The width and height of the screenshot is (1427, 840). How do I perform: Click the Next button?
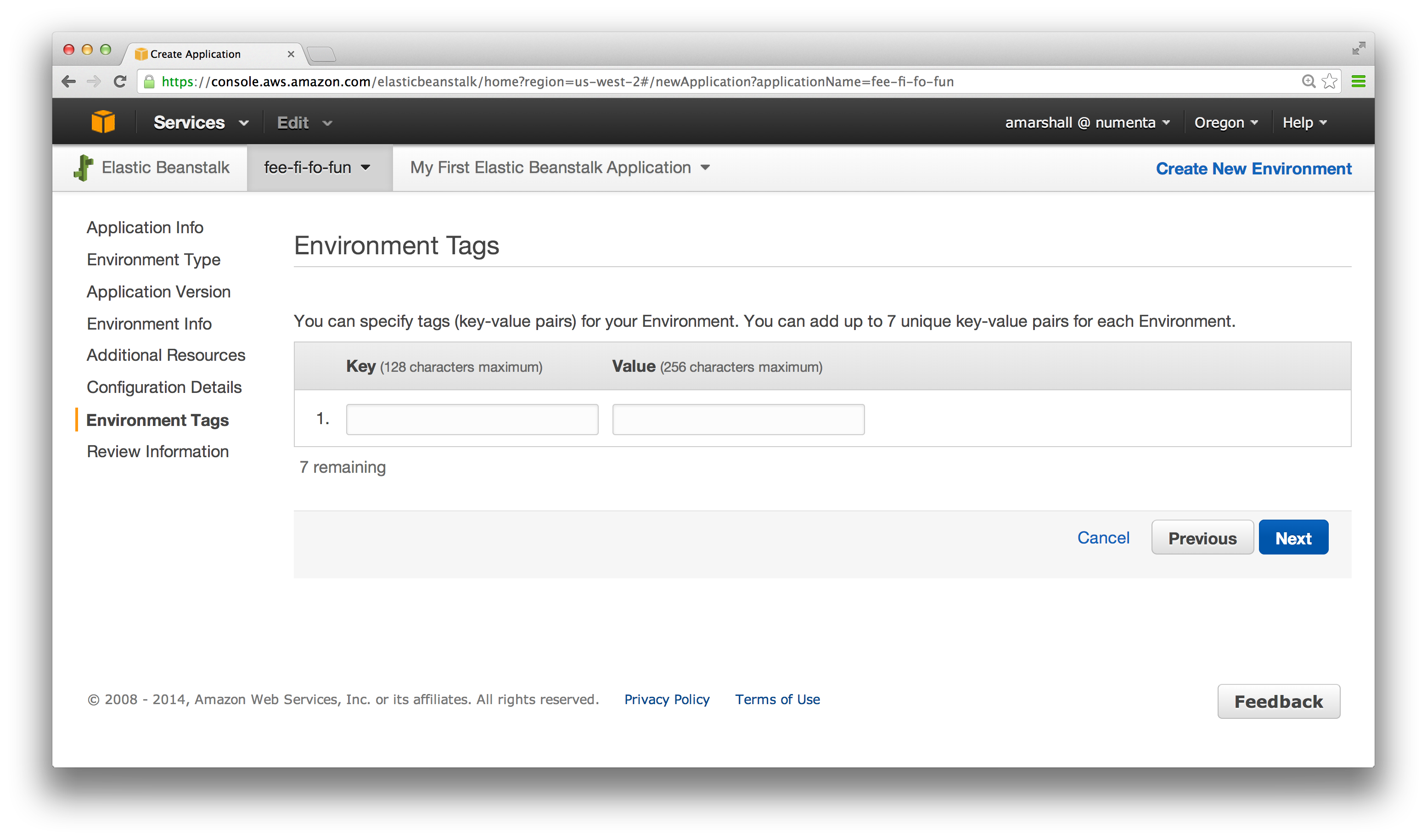point(1293,538)
